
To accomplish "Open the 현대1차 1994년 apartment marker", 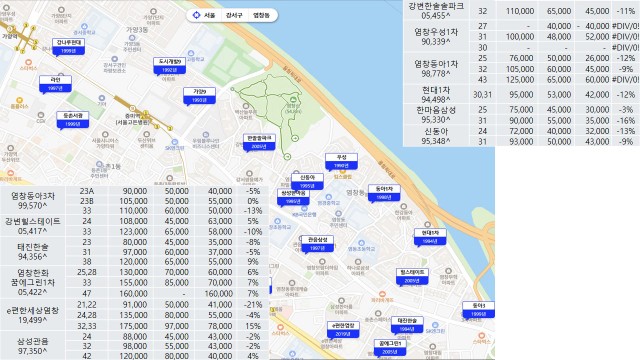I will [x=430, y=237].
